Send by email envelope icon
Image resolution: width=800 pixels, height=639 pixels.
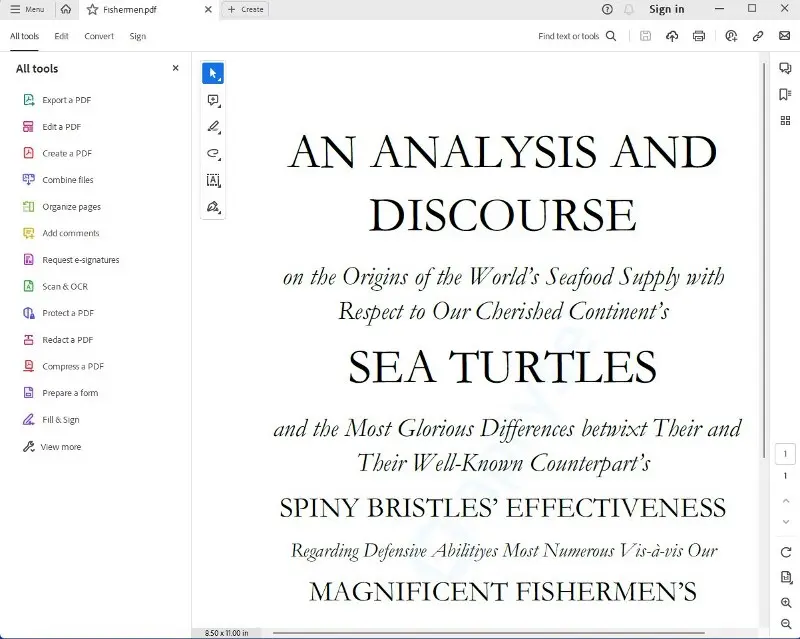pos(785,36)
